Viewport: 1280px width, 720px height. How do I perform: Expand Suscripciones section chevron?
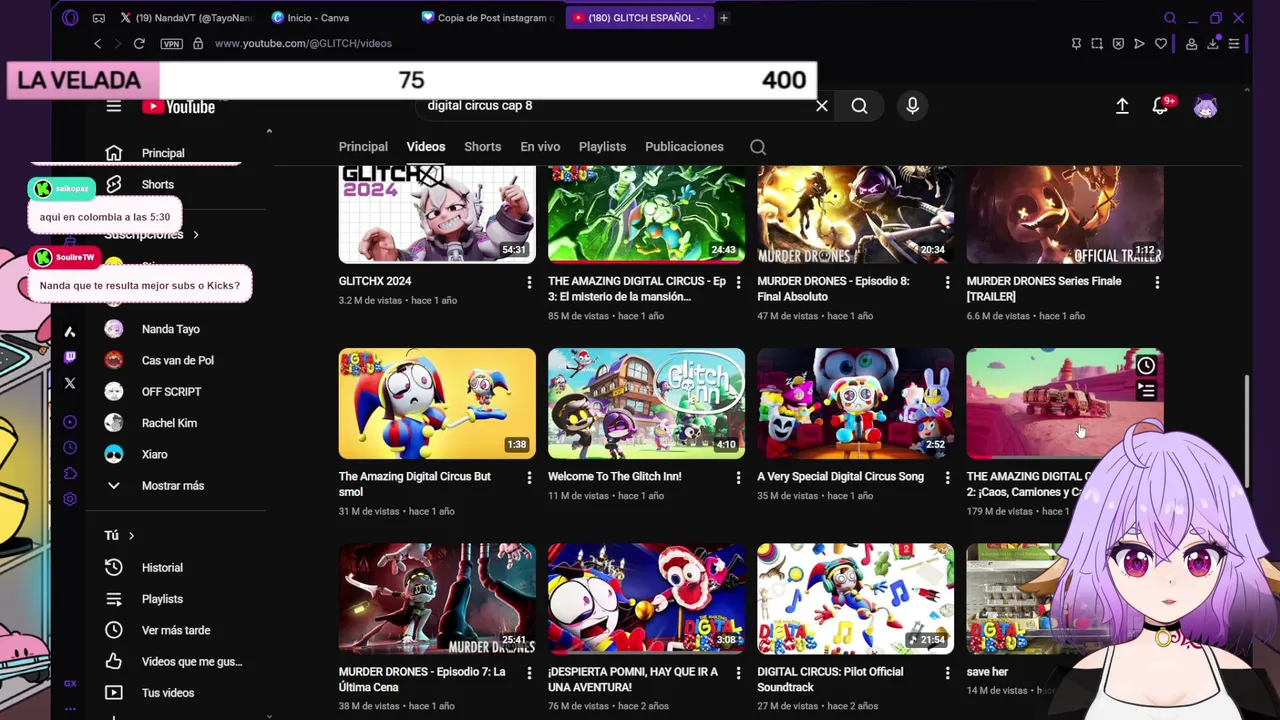tap(196, 235)
